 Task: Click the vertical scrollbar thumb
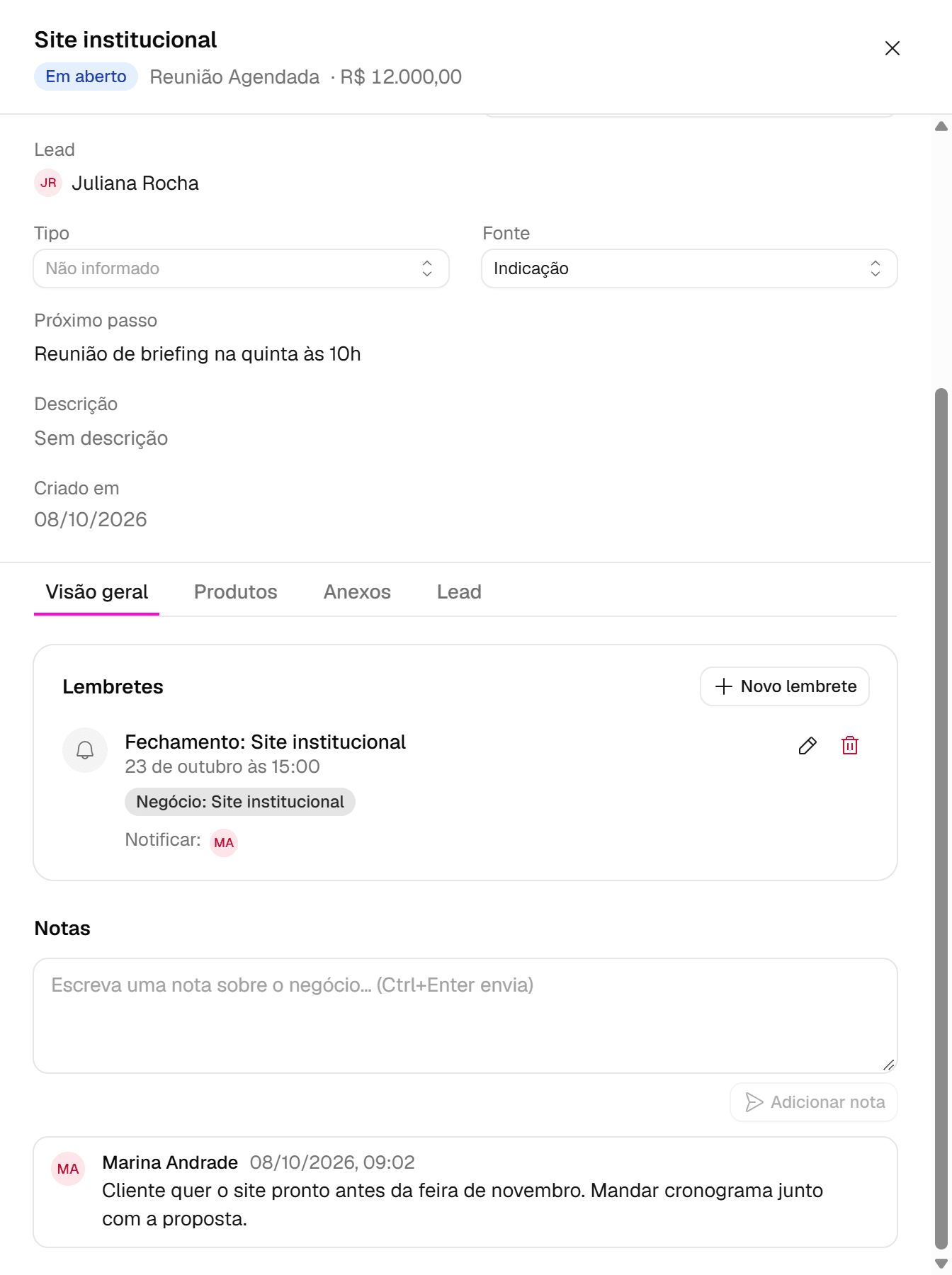pyautogui.click(x=941, y=818)
